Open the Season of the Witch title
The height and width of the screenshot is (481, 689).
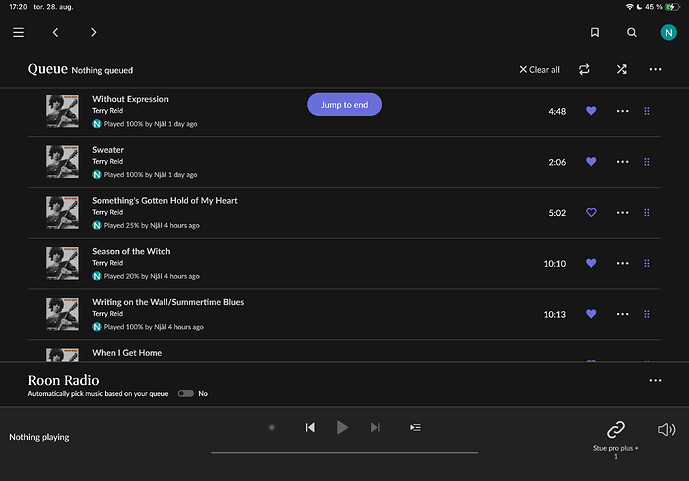pos(131,251)
